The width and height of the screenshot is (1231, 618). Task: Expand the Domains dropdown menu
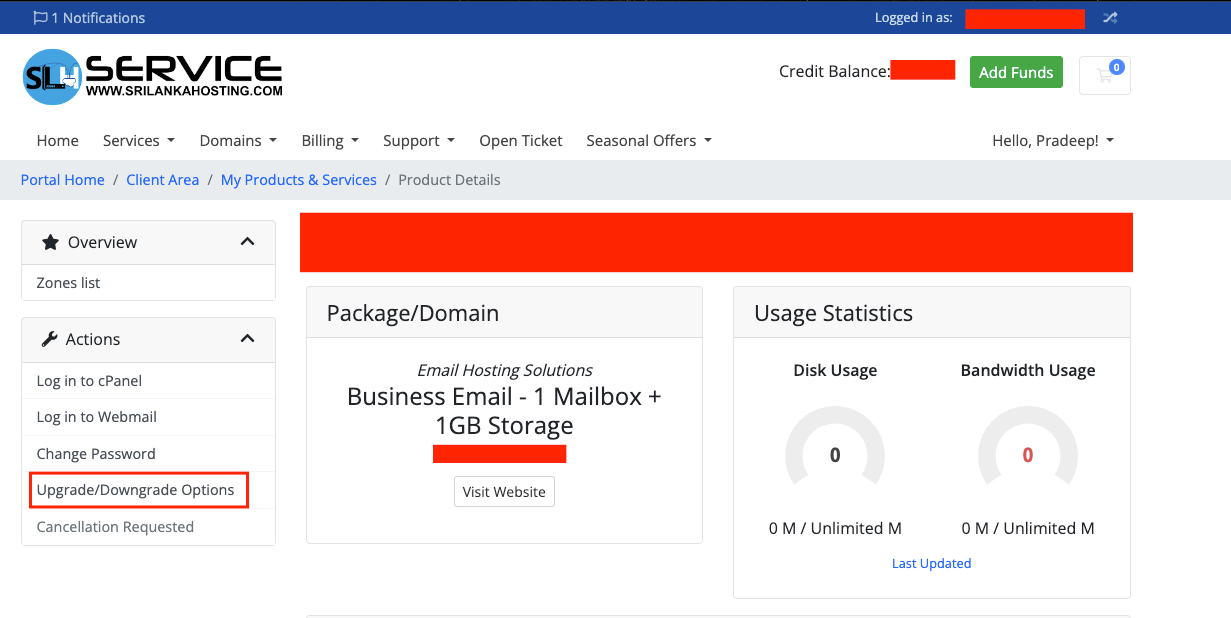click(238, 141)
